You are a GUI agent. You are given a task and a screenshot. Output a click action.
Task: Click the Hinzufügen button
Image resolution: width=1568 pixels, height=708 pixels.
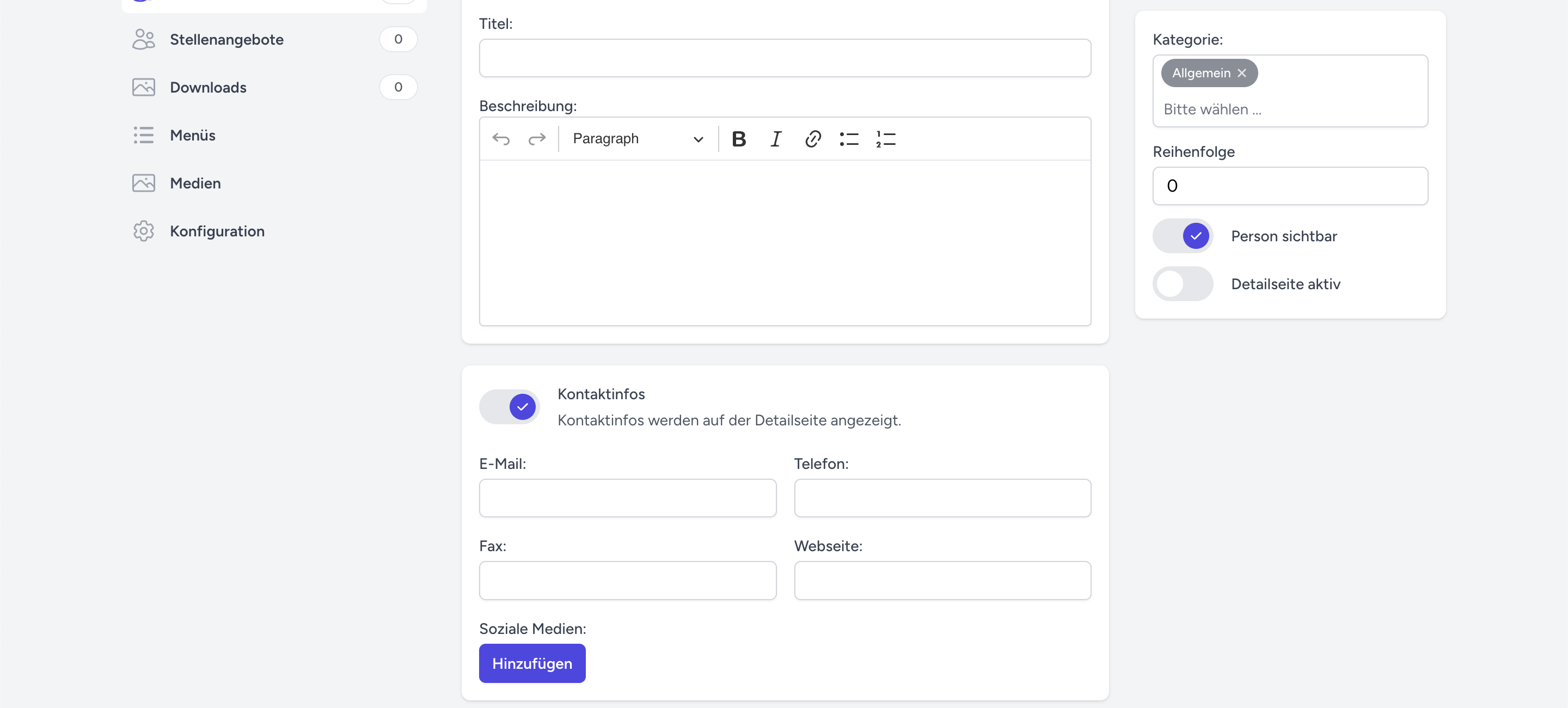[532, 663]
